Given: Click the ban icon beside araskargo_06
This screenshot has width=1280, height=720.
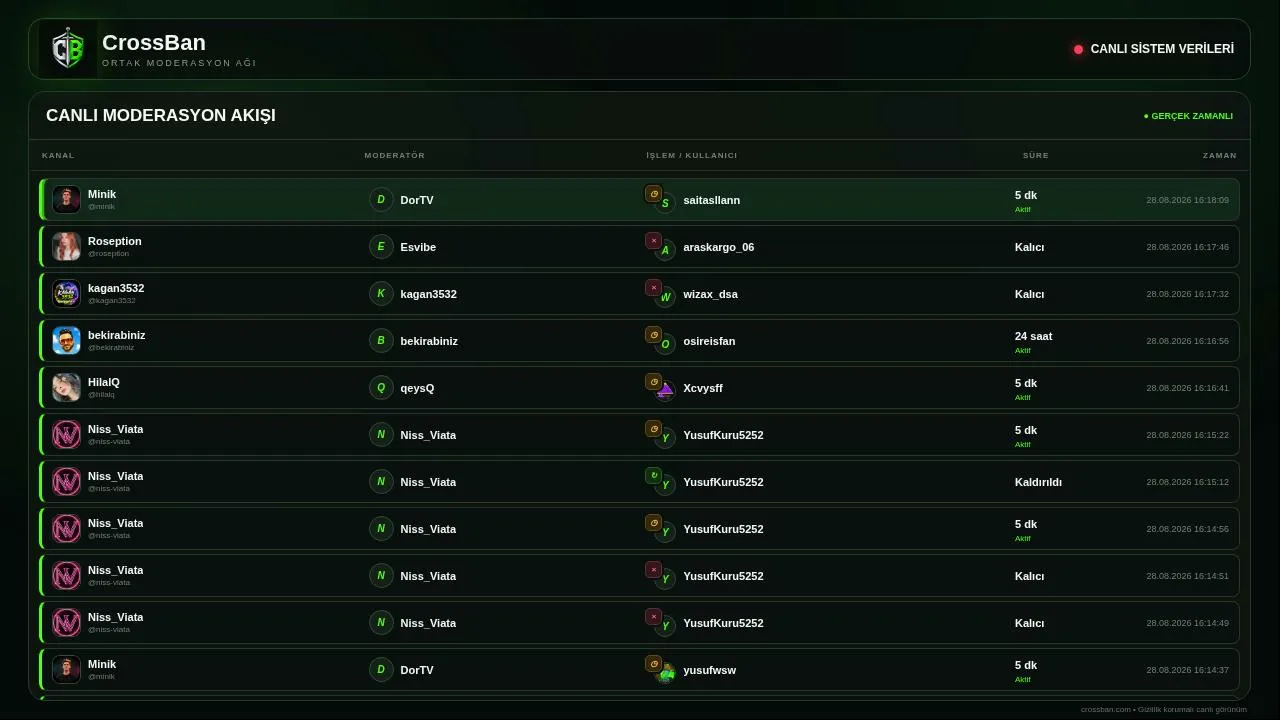Looking at the screenshot, I should click(x=653, y=241).
